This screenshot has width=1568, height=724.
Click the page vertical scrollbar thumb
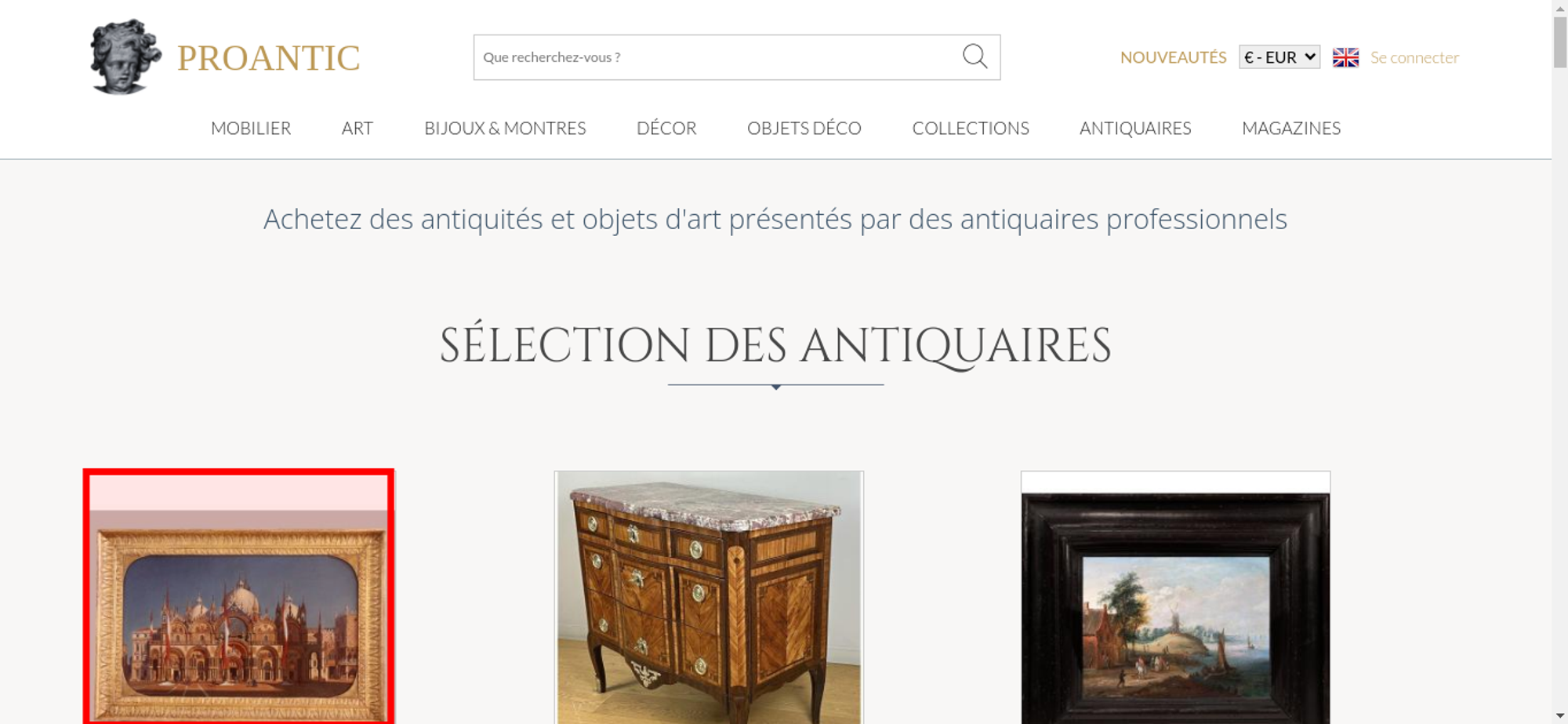(1560, 42)
